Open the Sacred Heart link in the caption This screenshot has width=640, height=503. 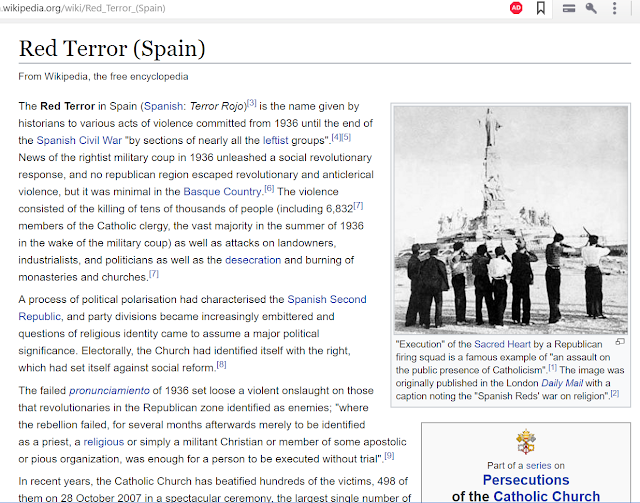coord(502,344)
